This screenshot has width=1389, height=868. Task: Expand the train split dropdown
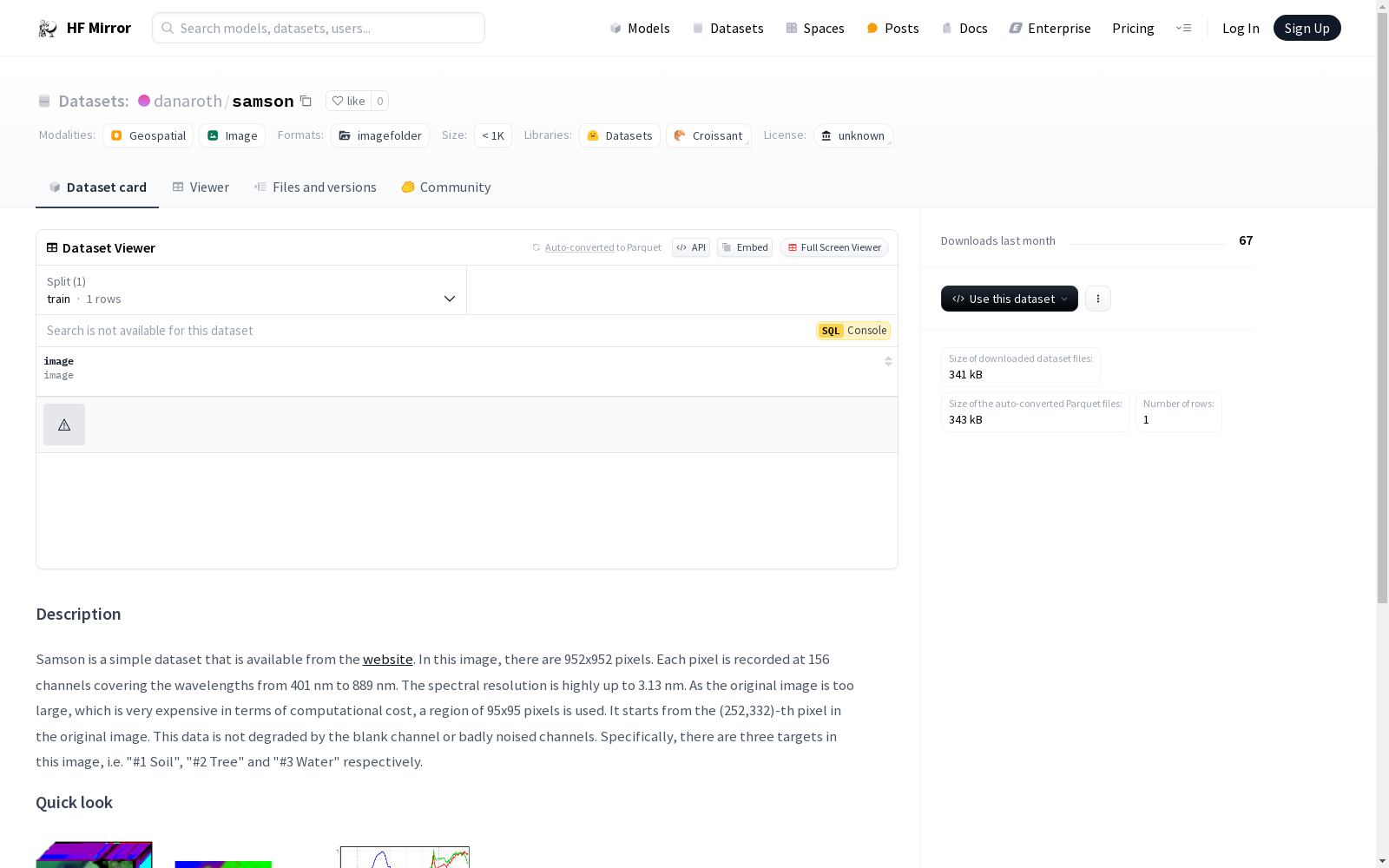click(x=252, y=290)
